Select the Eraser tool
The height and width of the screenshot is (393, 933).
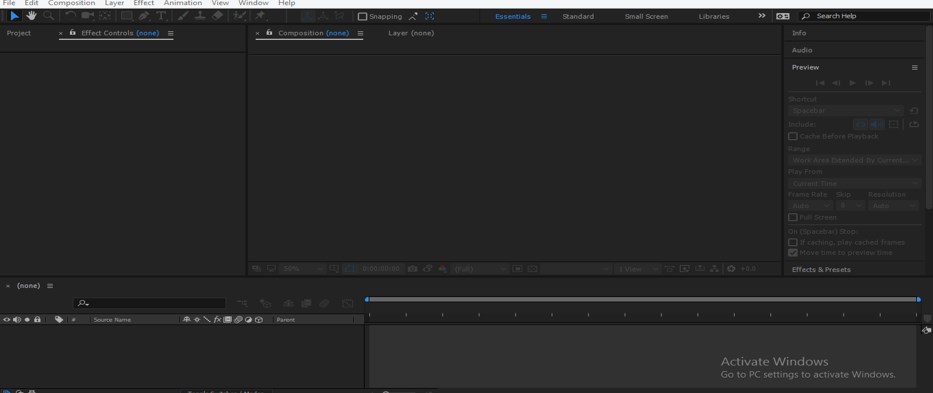pos(218,16)
